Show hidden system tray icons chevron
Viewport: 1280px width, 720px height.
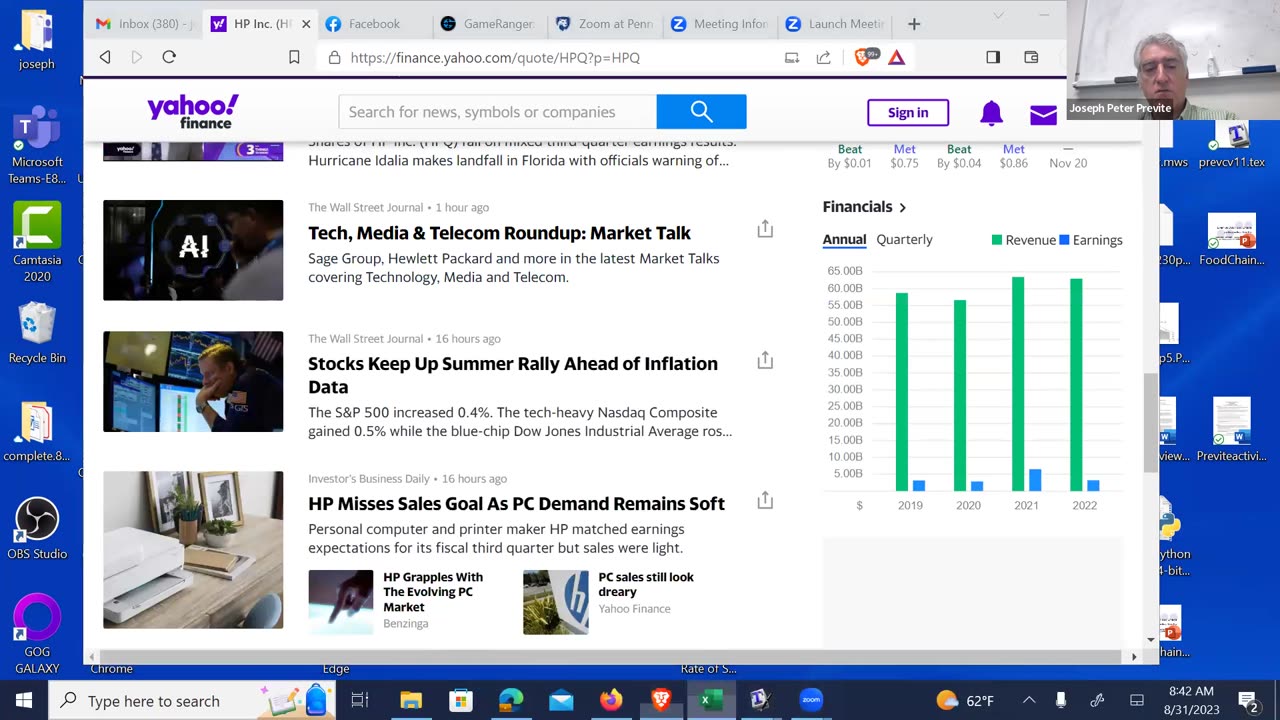pyautogui.click(x=1028, y=700)
